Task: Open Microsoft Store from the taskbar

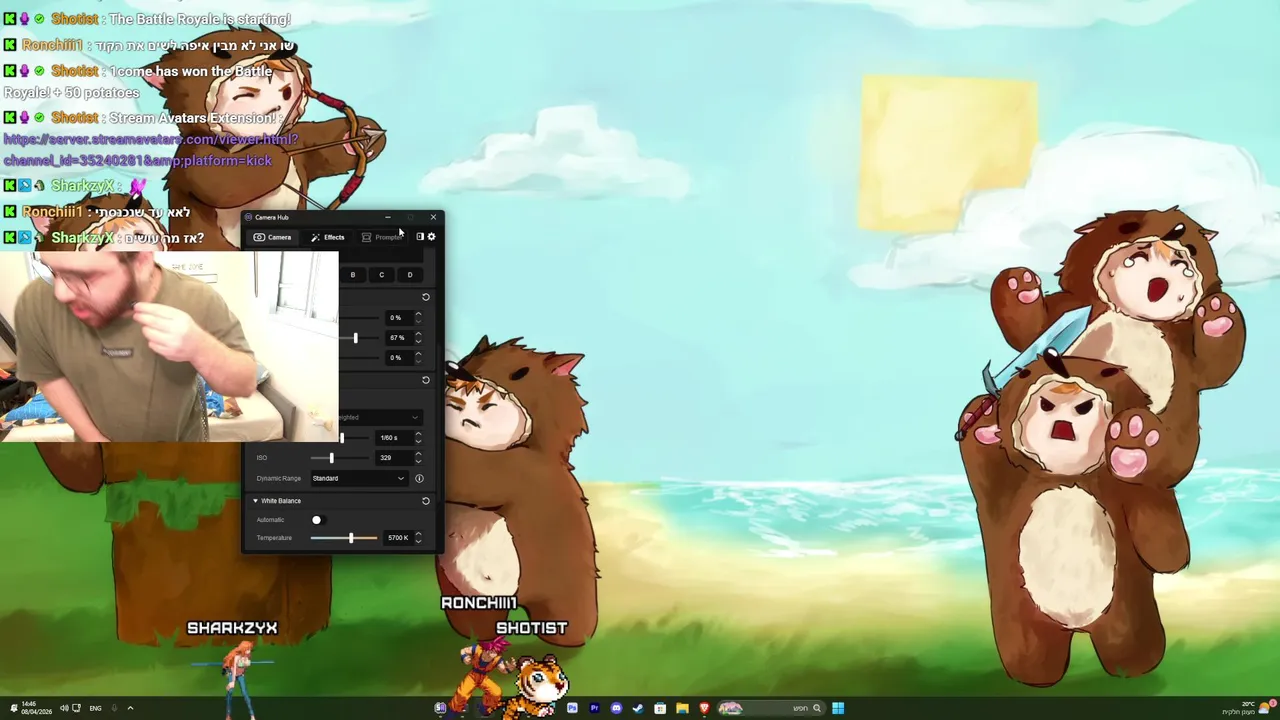Action: click(x=660, y=708)
